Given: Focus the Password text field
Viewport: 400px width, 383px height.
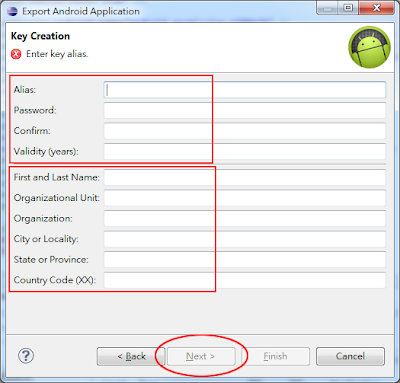Looking at the screenshot, I should [x=245, y=110].
